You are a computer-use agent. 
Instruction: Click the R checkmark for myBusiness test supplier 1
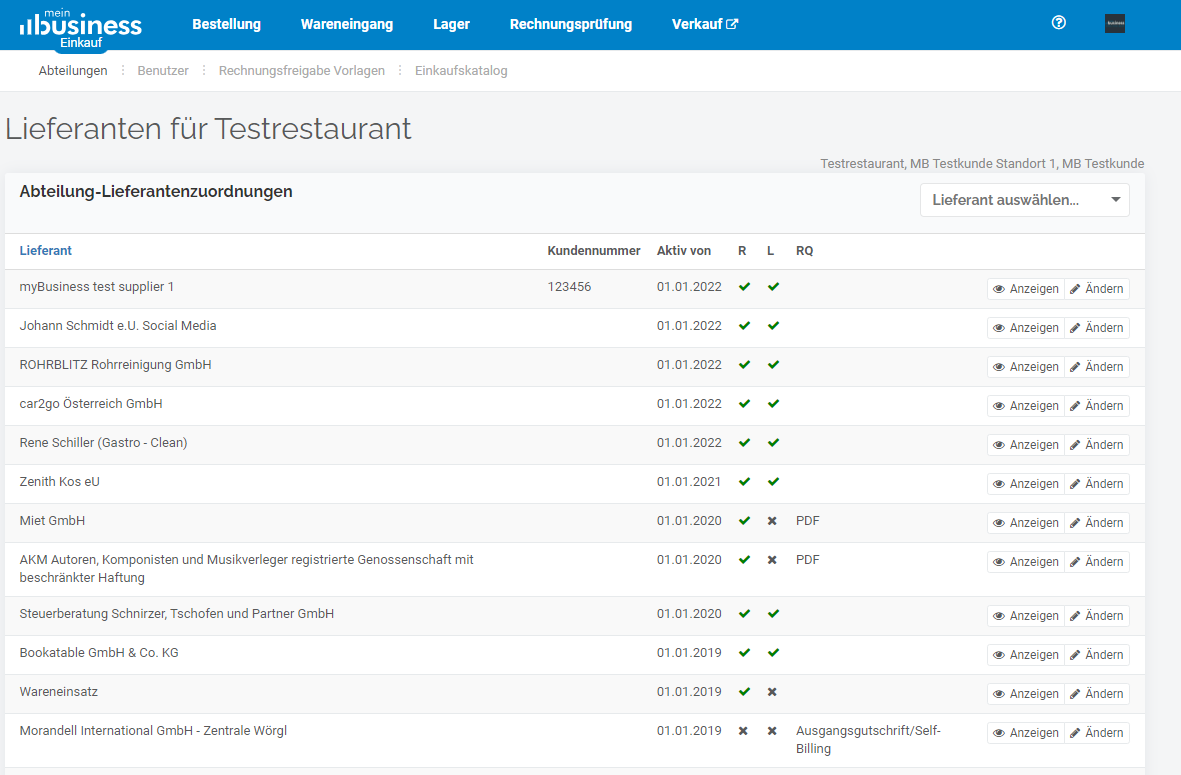click(744, 287)
